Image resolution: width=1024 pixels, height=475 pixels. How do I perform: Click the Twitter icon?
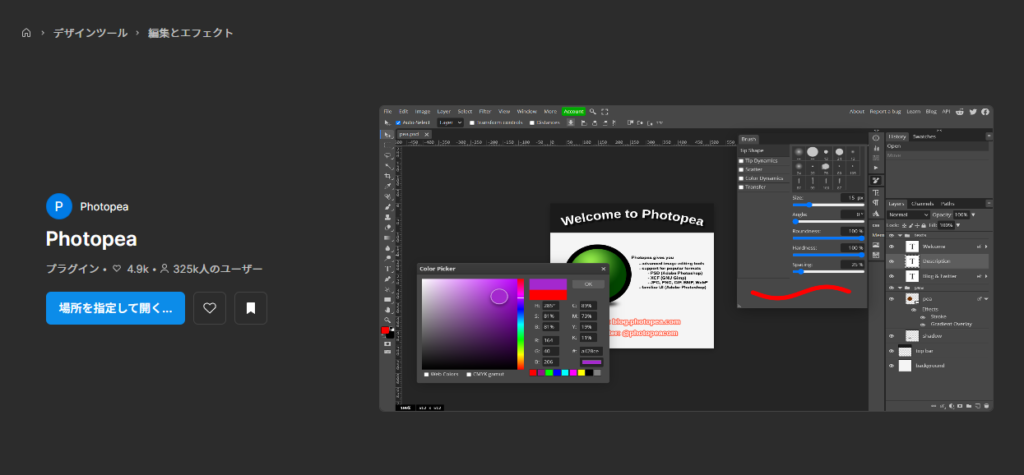tap(973, 112)
